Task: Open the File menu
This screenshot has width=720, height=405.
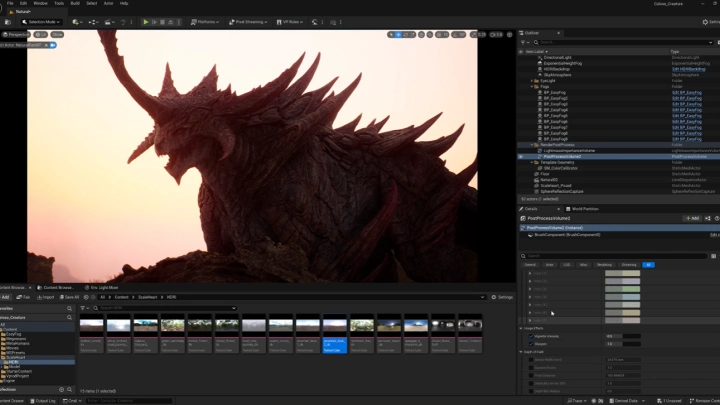Action: [x=10, y=3]
